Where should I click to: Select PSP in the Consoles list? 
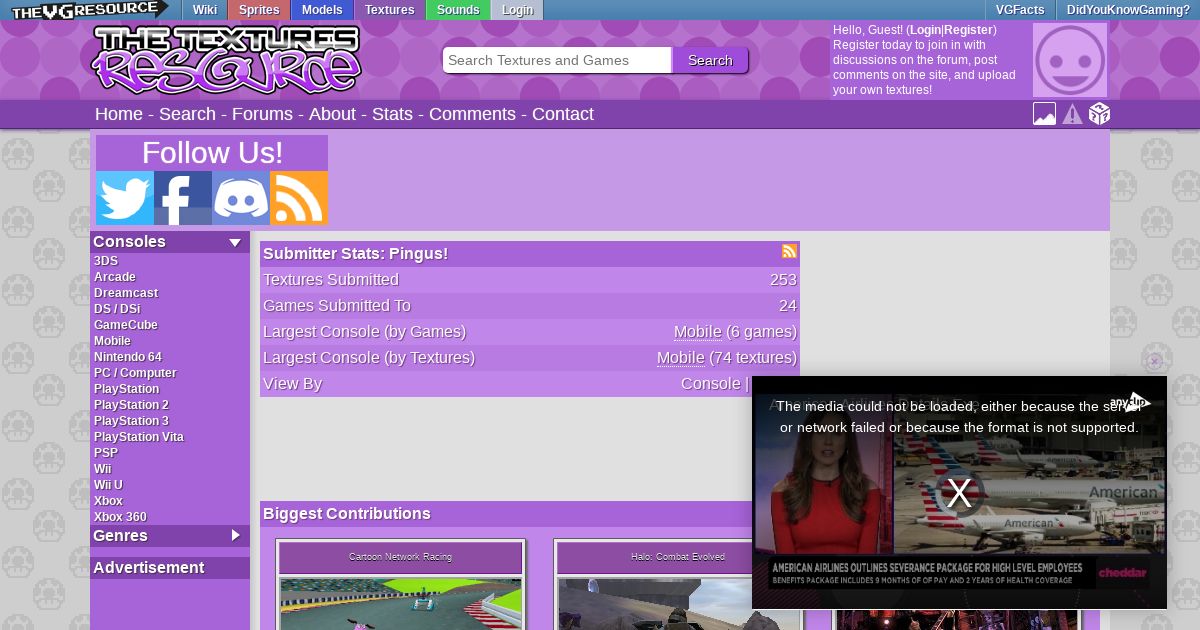pos(106,453)
